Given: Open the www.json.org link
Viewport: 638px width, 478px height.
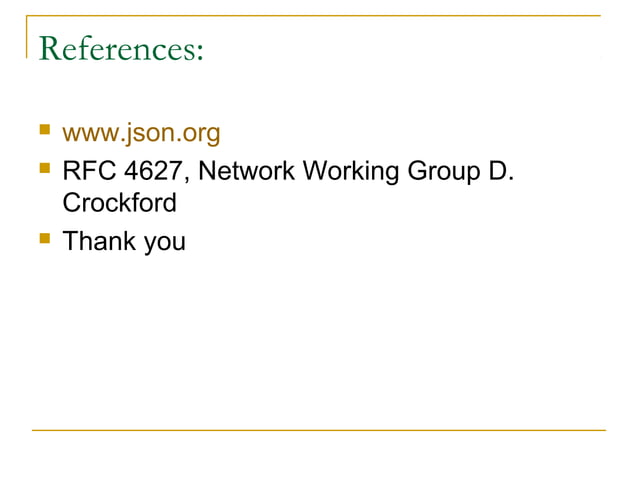Looking at the screenshot, I should coord(141,133).
